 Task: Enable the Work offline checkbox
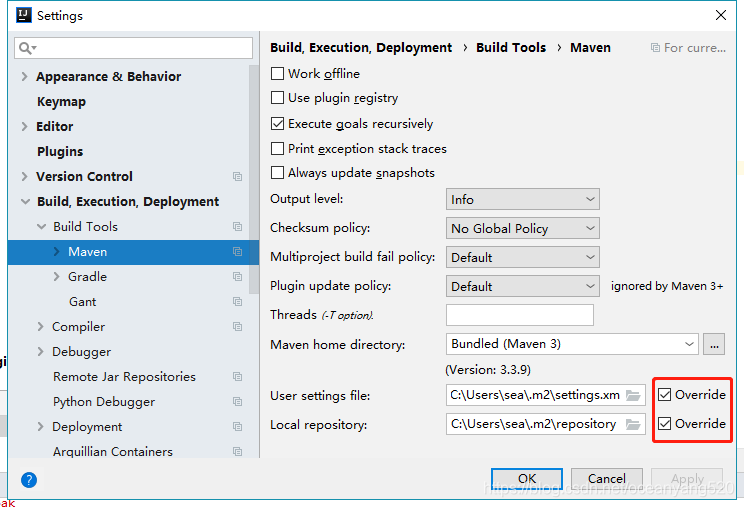click(277, 74)
